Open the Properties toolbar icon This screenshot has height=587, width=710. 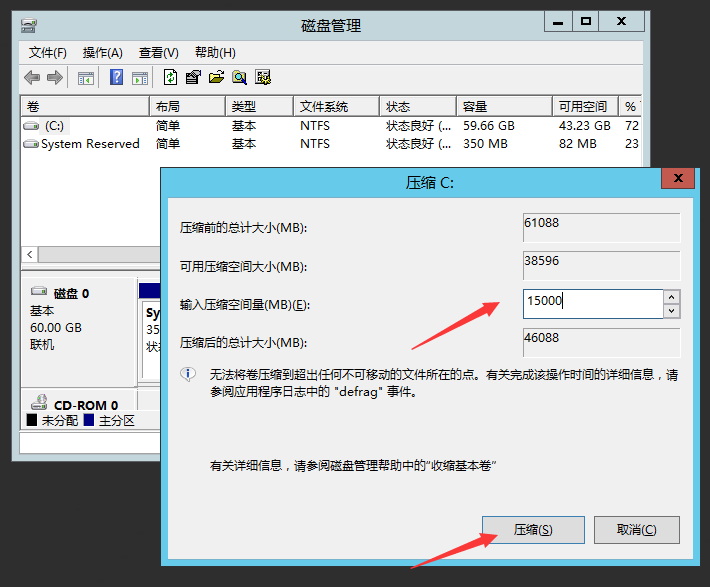pyautogui.click(x=193, y=78)
